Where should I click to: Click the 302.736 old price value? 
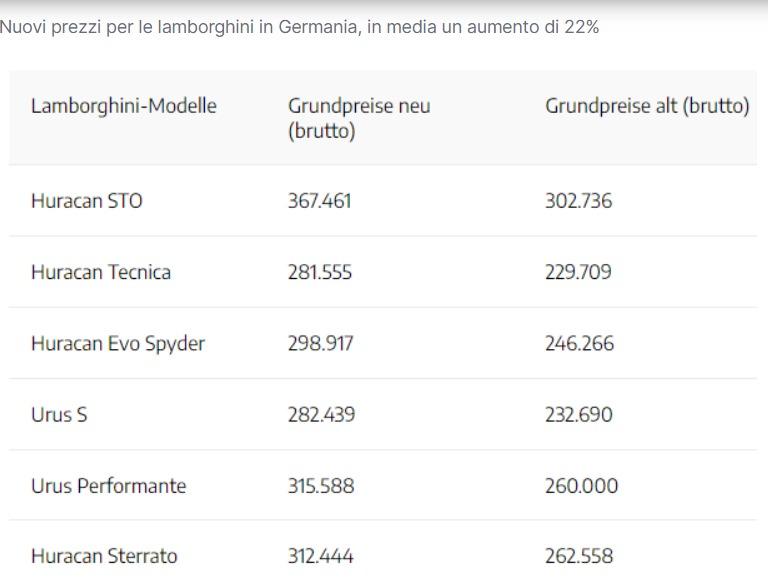click(x=578, y=201)
